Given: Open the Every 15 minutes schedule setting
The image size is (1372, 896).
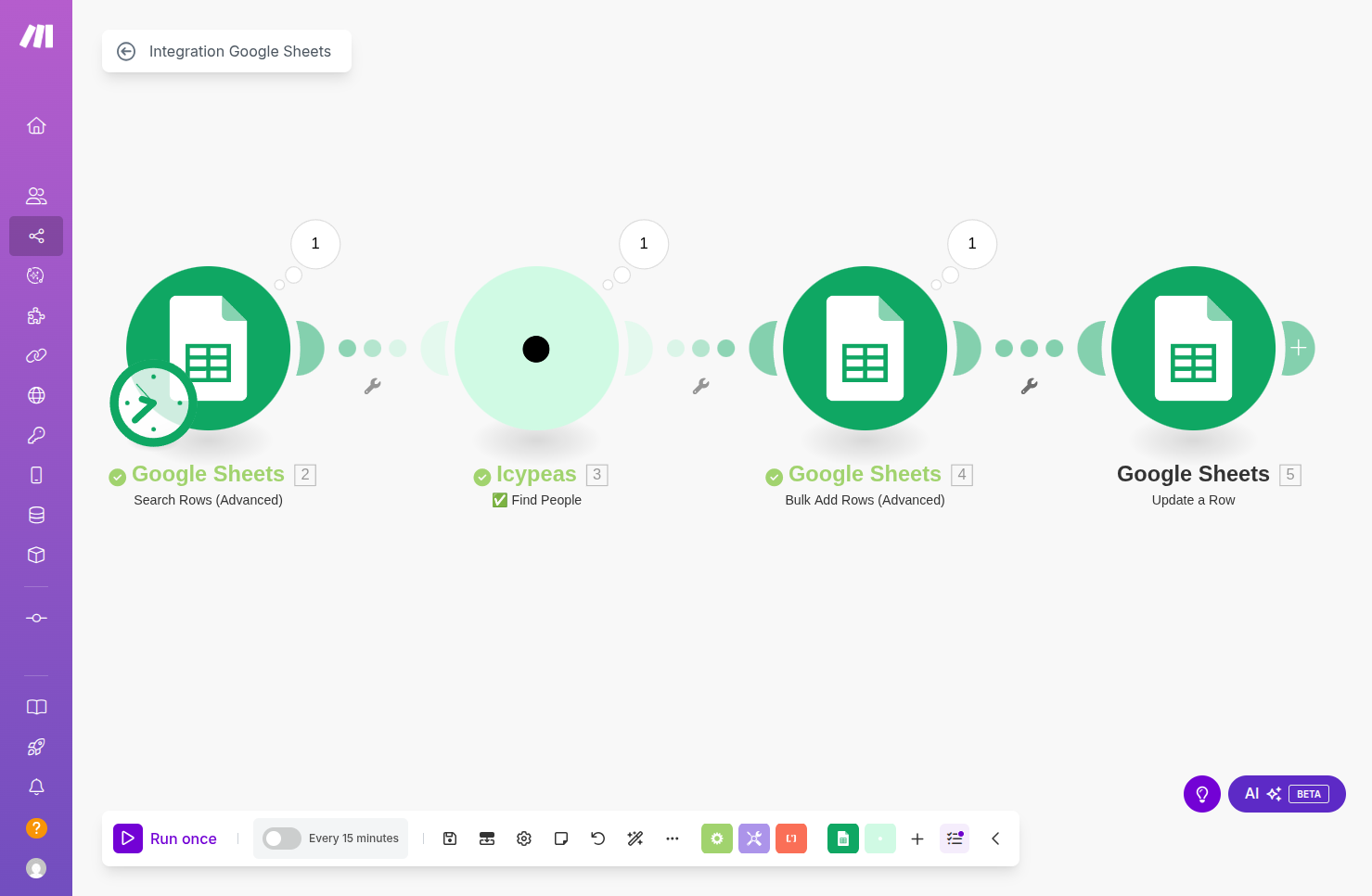Looking at the screenshot, I should click(353, 838).
